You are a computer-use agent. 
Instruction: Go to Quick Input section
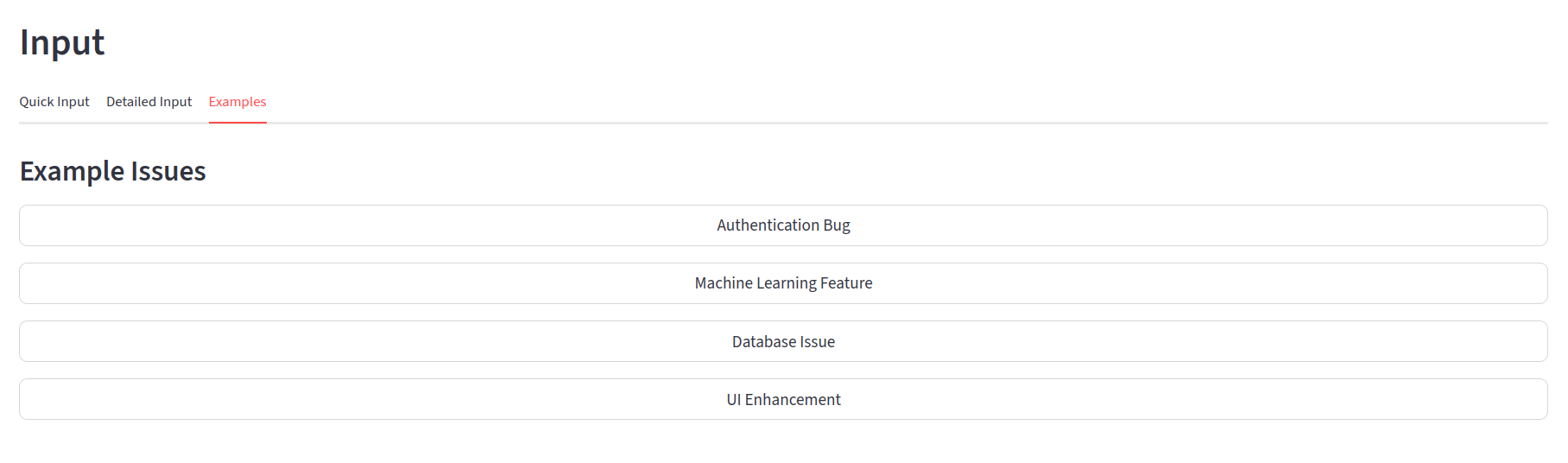54,102
